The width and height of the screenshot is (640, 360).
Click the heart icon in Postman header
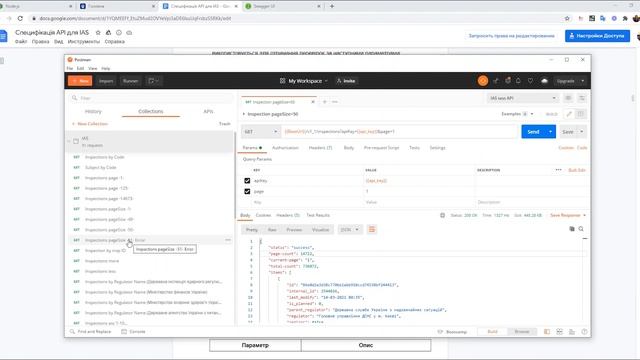(530, 81)
